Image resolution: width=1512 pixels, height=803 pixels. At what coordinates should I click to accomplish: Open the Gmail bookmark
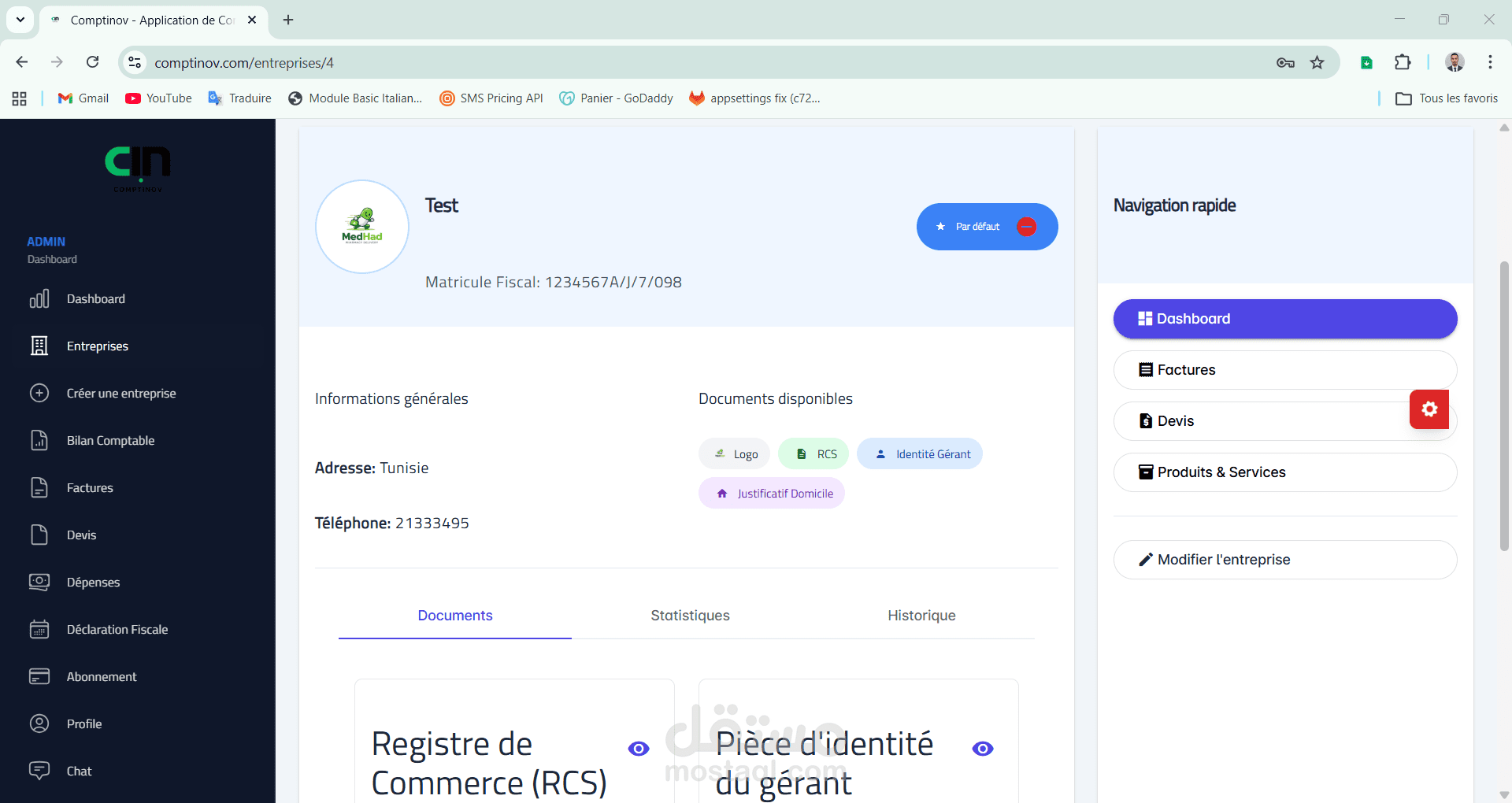pyautogui.click(x=83, y=98)
